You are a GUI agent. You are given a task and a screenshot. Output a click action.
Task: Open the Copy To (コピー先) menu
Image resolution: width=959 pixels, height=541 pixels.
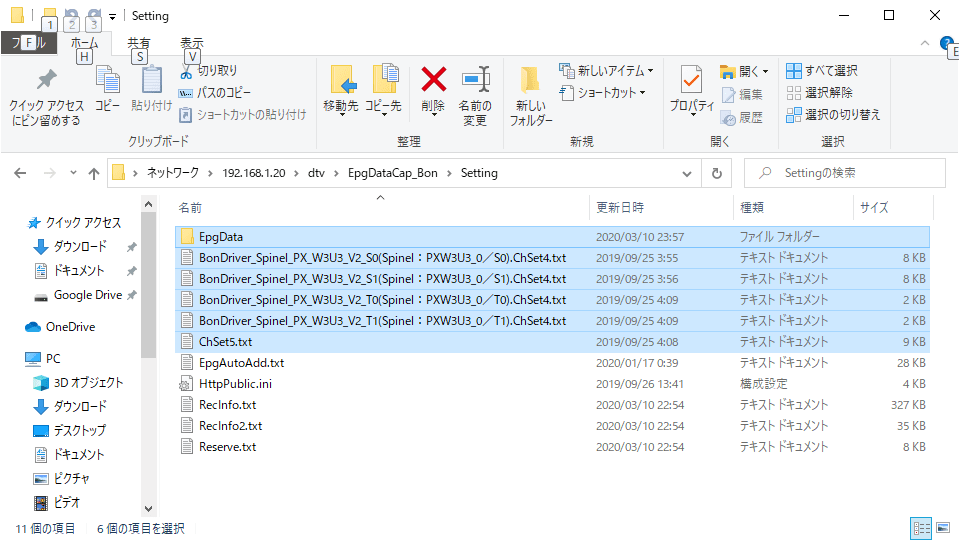coord(383,90)
